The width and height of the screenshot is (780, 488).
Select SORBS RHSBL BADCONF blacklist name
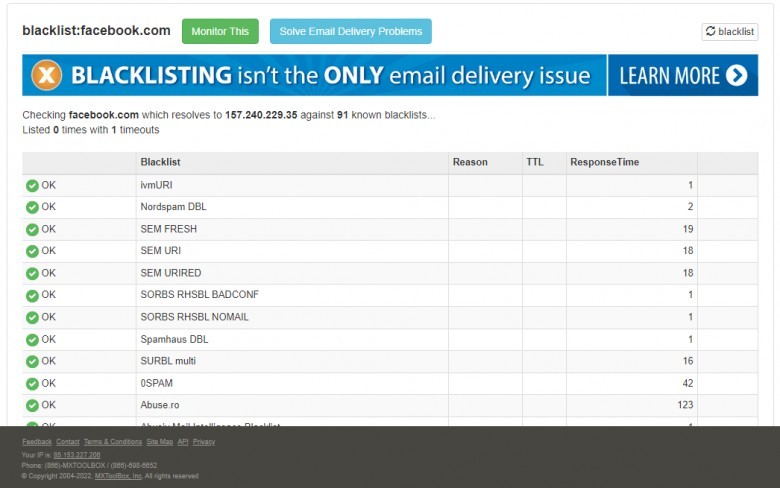coord(199,294)
